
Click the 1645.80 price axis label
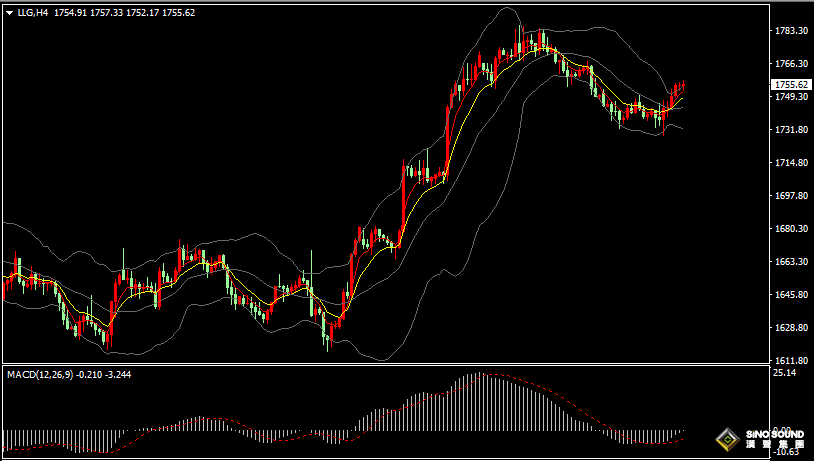point(791,295)
